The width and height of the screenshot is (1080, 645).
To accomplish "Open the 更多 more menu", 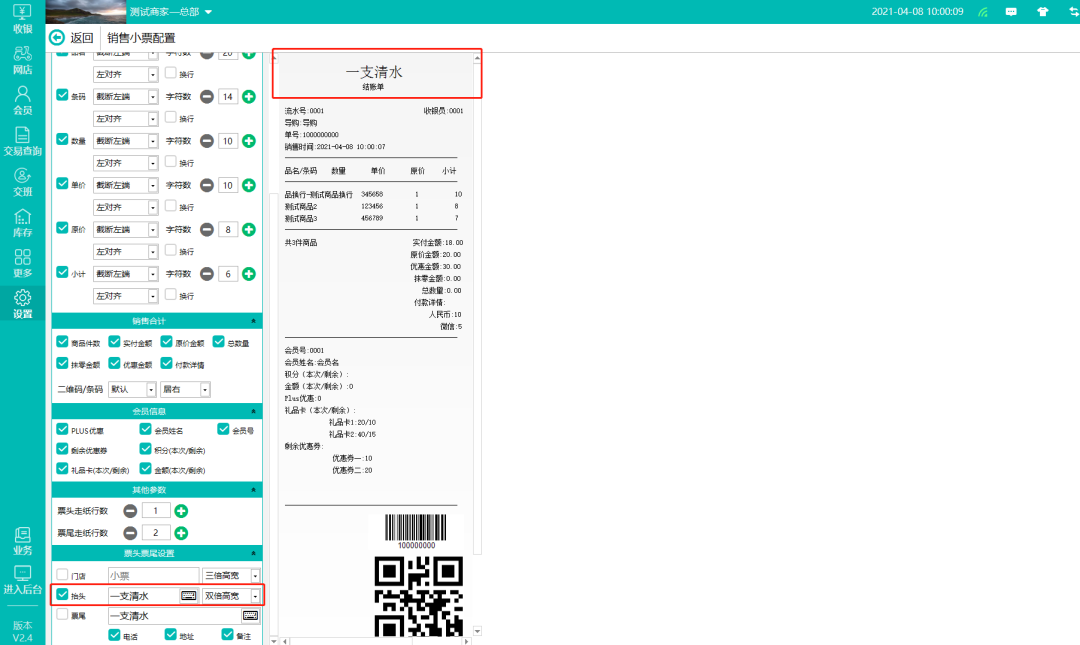I will tap(22, 263).
